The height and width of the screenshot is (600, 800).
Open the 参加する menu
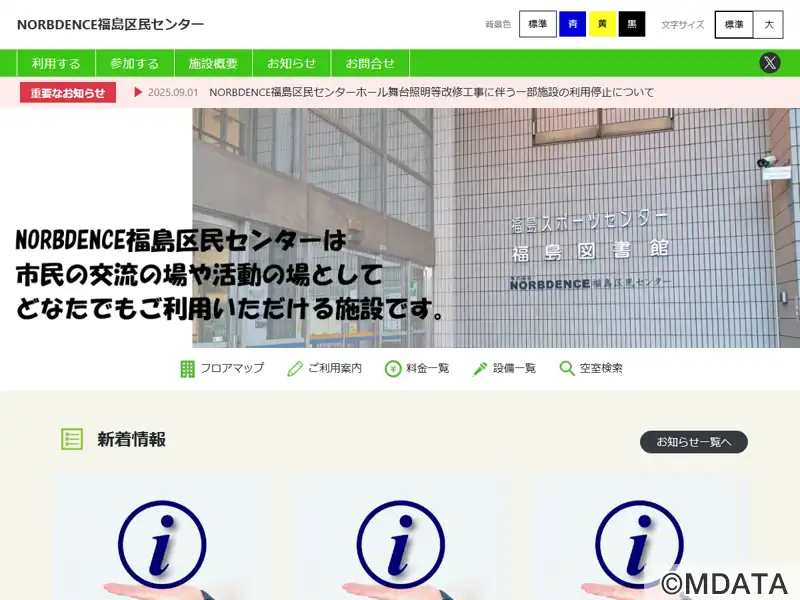(135, 63)
